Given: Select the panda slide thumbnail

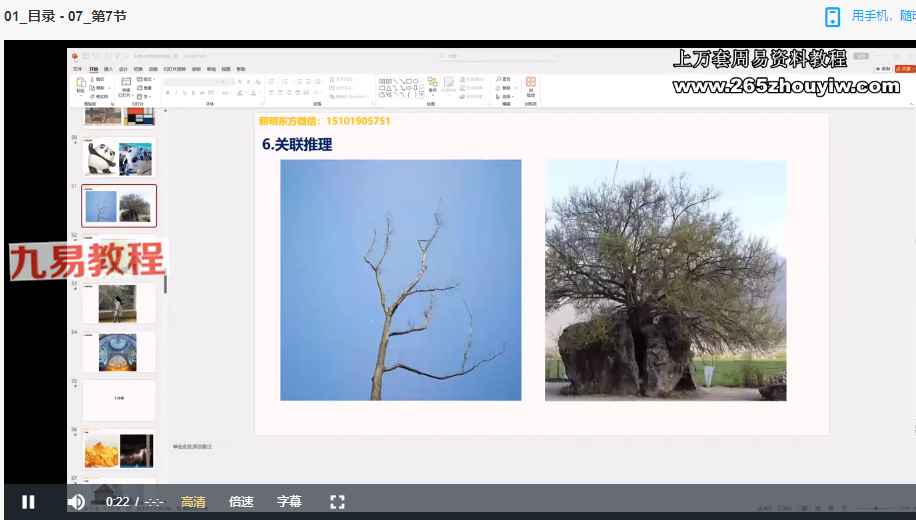Looking at the screenshot, I should point(118,158).
